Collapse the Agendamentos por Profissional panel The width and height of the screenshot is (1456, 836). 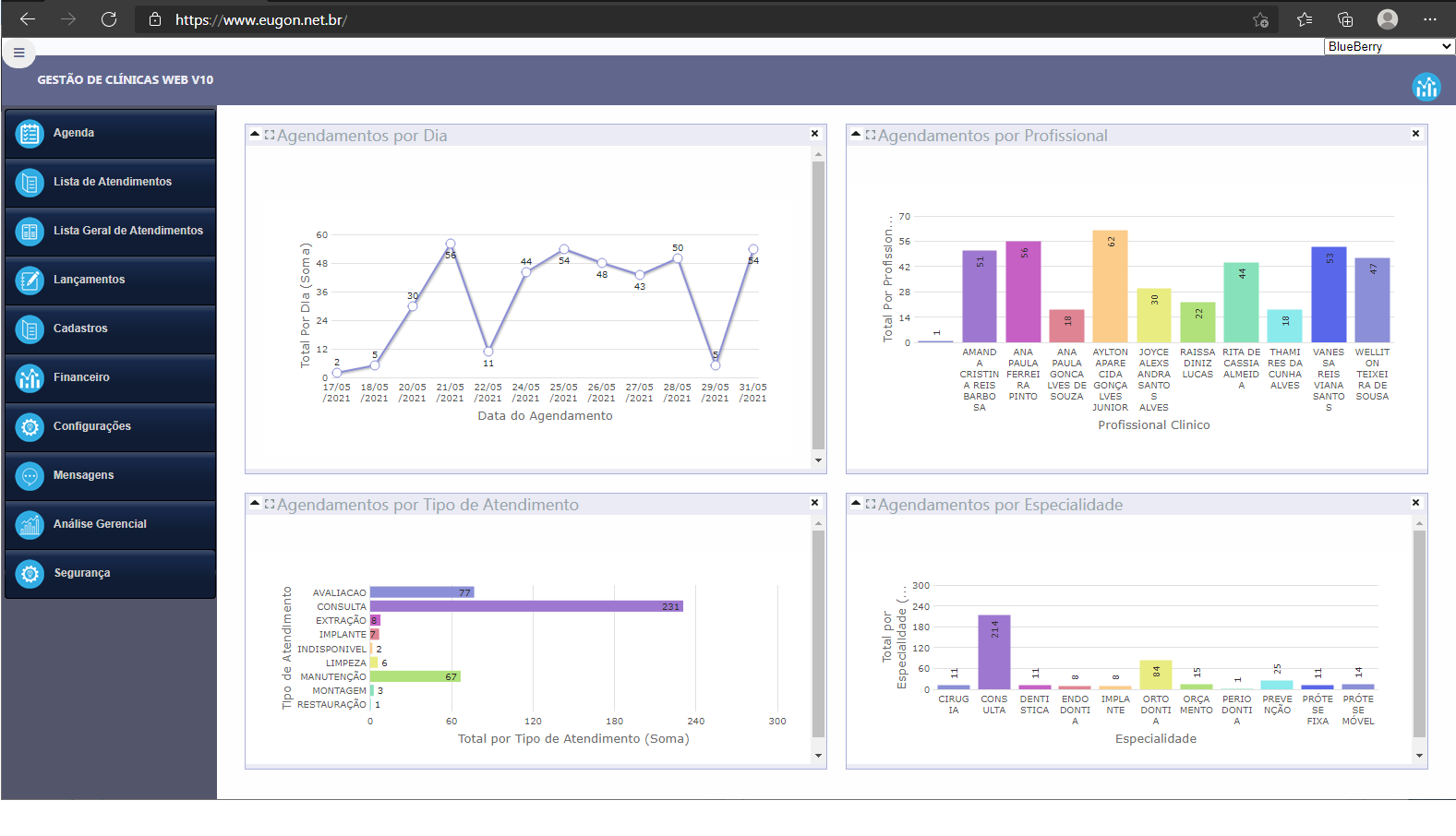coord(856,135)
